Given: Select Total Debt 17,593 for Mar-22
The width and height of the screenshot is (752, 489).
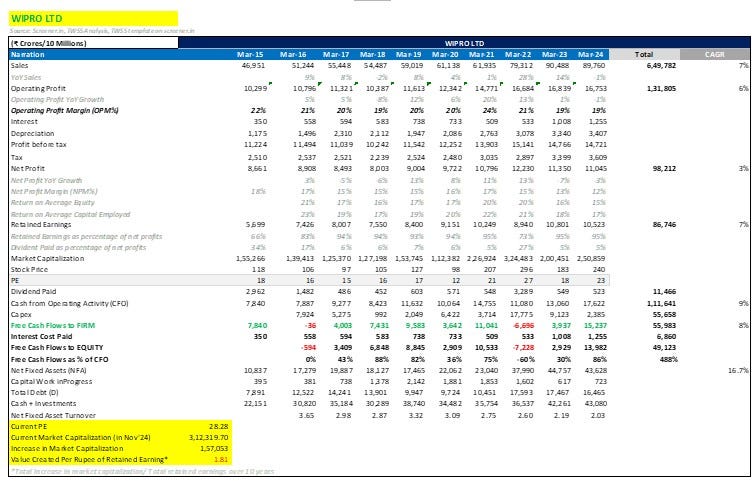Looking at the screenshot, I should (523, 392).
